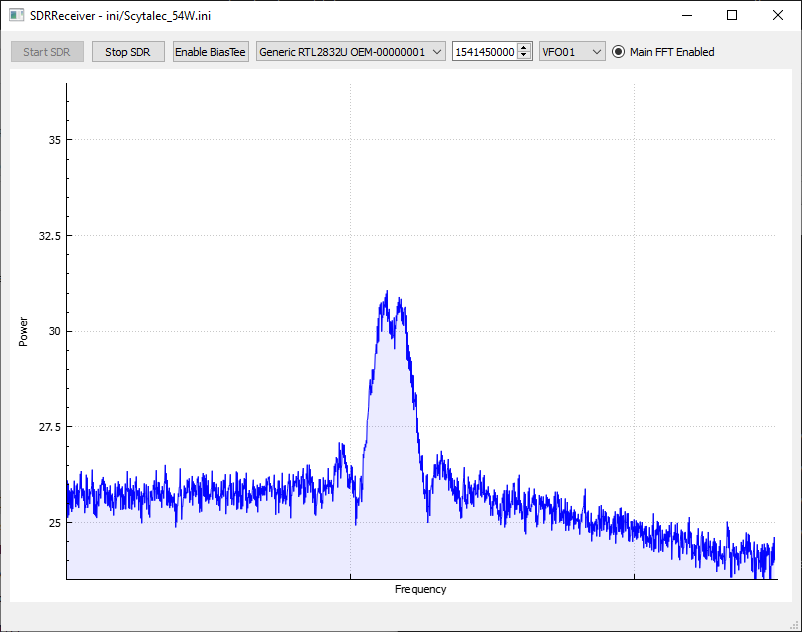Click the Power axis label
Screen dimensions: 802x632
tap(23, 331)
